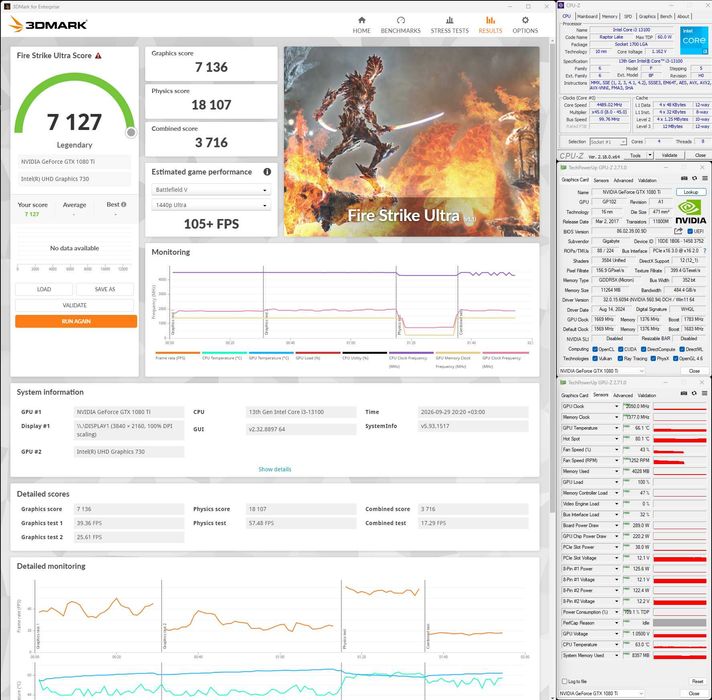
Task: Toggle the DirectML checkbox
Action: point(682,349)
